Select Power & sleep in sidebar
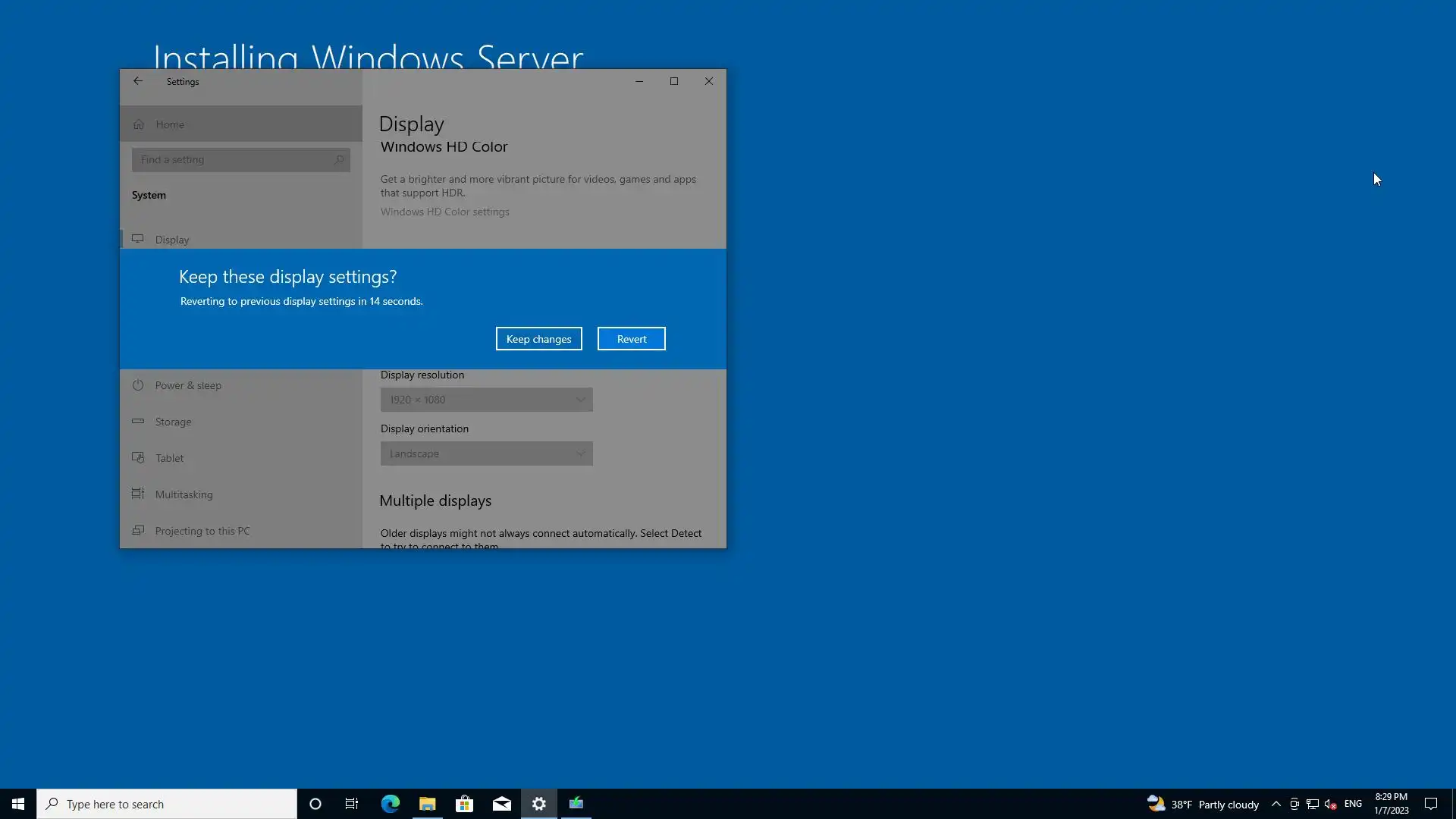 point(188,385)
